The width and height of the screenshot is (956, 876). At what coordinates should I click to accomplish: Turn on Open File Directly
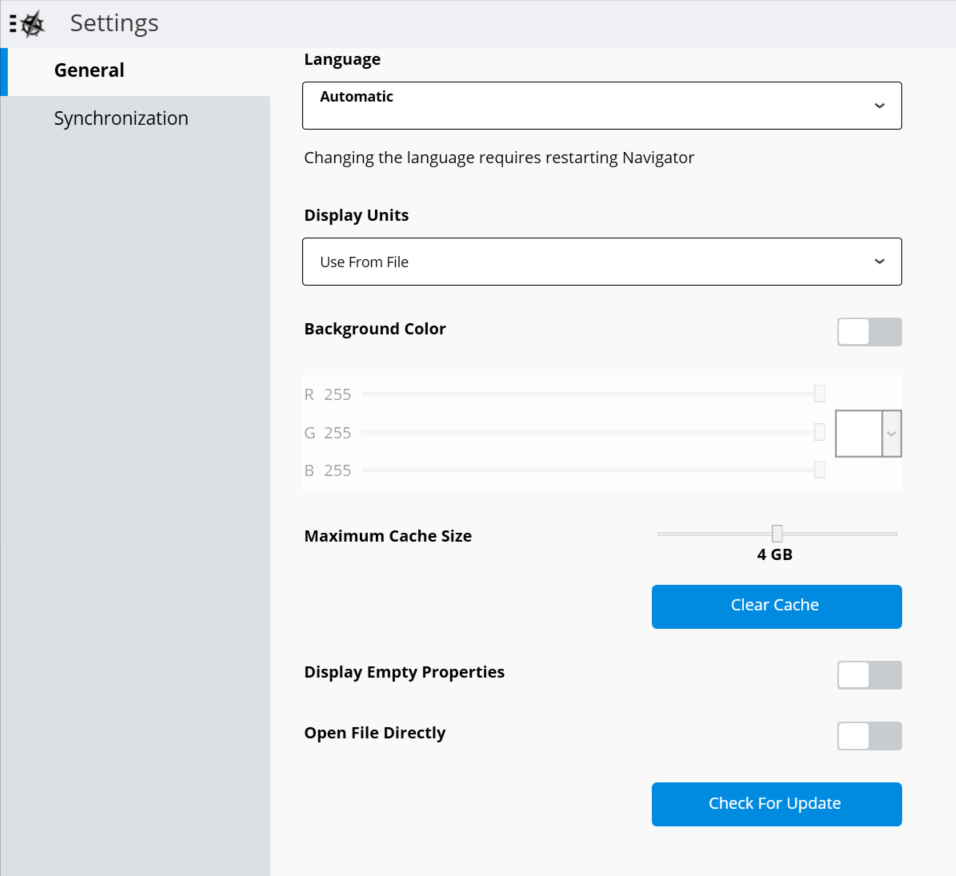[869, 736]
